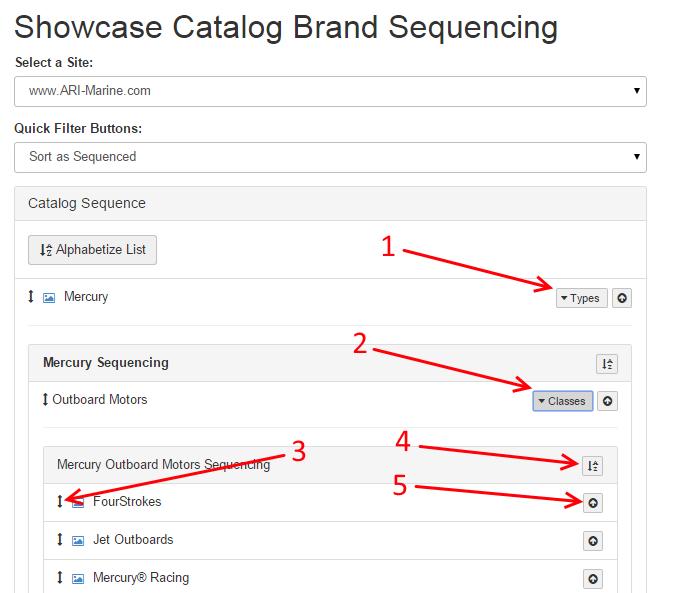Select the Jet Outboards class label

coord(133,540)
